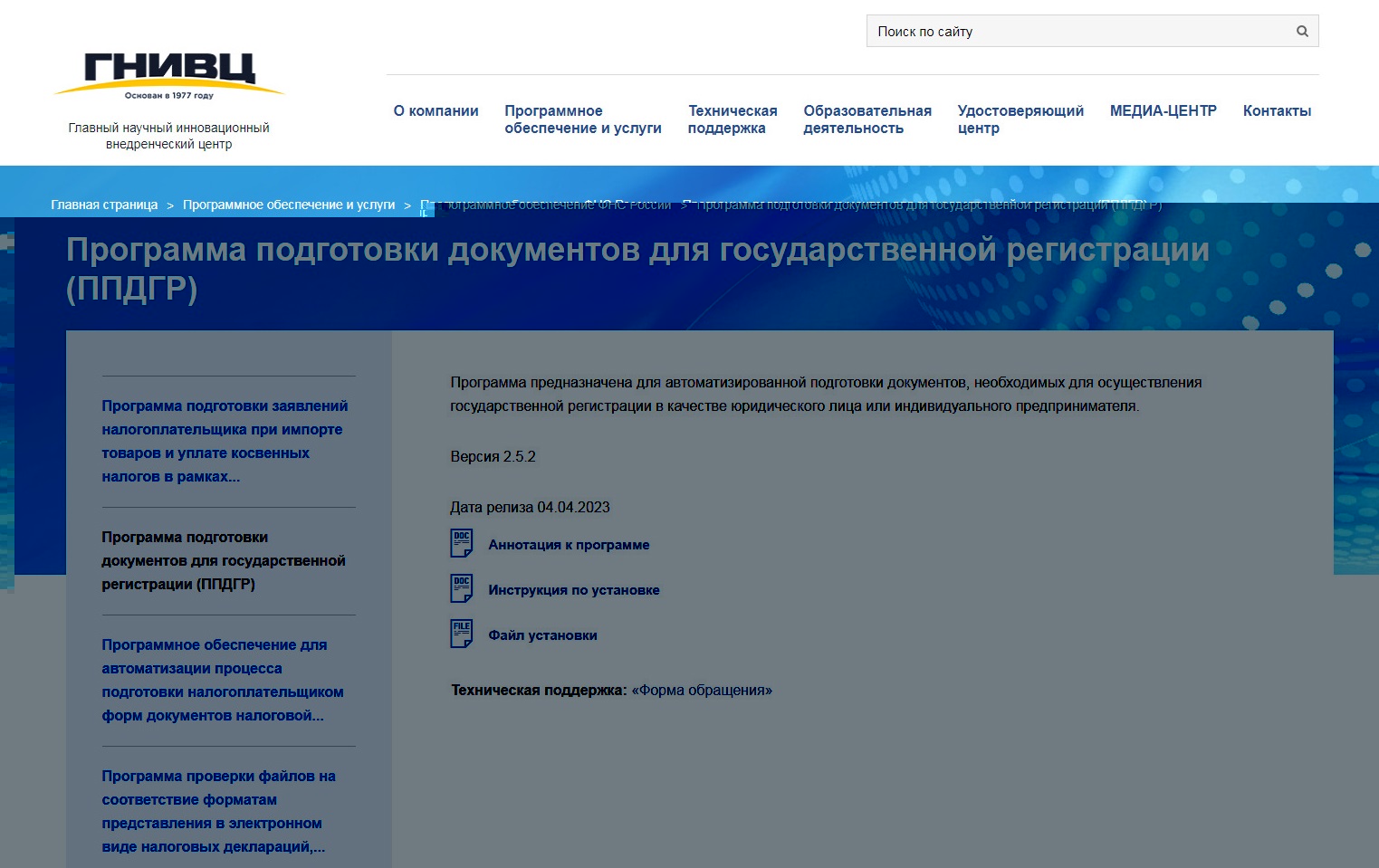Open Программное обеспечение и услуги menu
Image resolution: width=1379 pixels, height=868 pixels.
point(583,119)
